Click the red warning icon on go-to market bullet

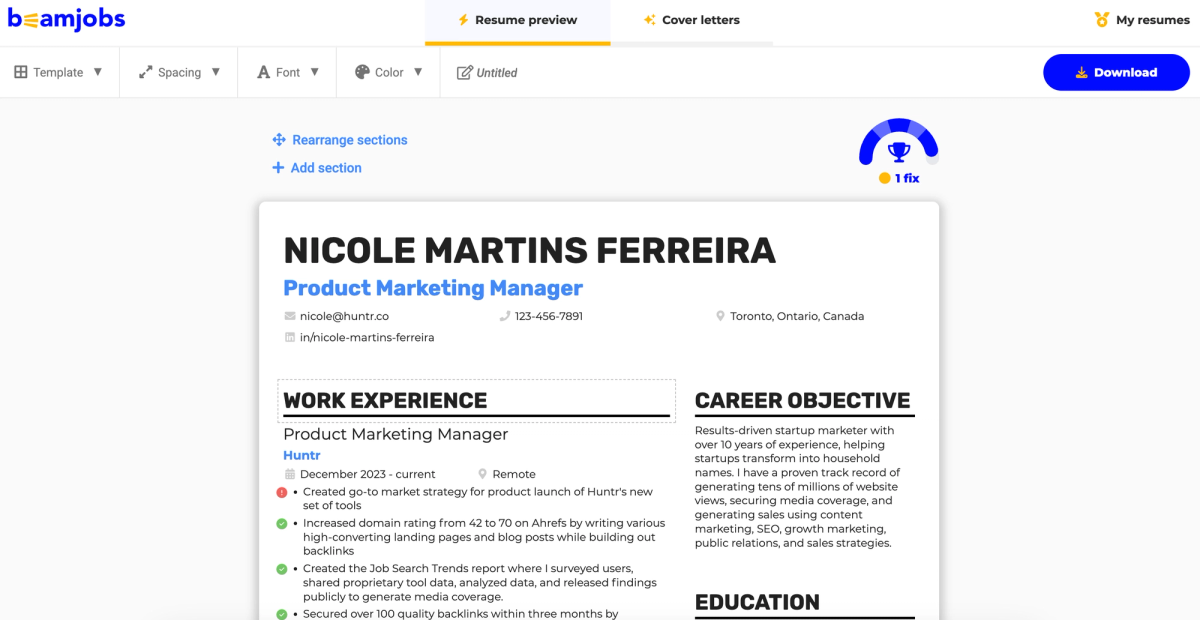tap(282, 492)
